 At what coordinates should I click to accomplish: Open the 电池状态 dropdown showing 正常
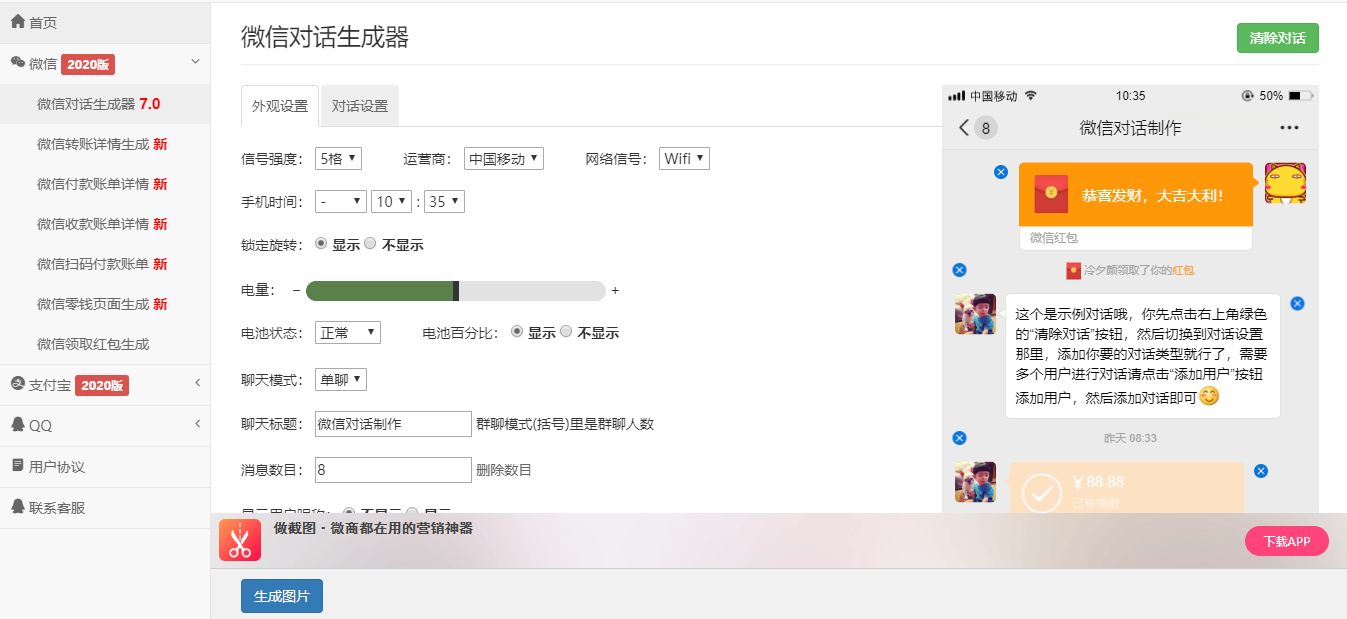348,332
